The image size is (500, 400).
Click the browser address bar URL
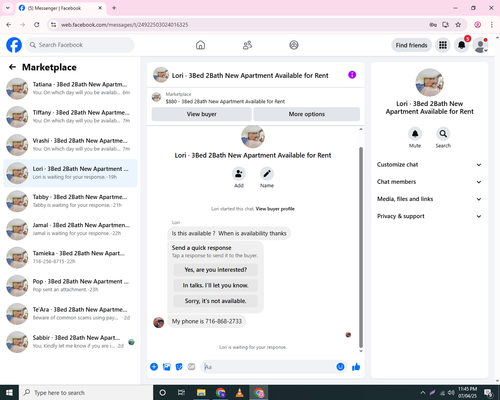[x=124, y=25]
